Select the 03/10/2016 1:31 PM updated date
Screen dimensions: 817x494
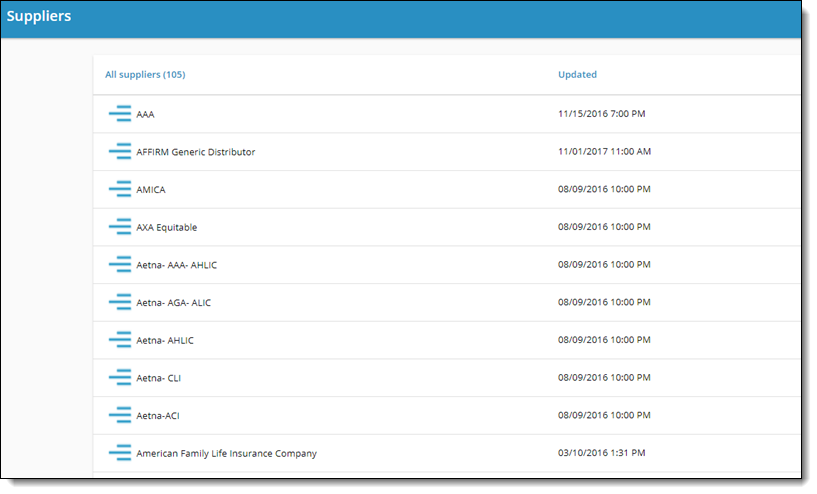tap(601, 453)
